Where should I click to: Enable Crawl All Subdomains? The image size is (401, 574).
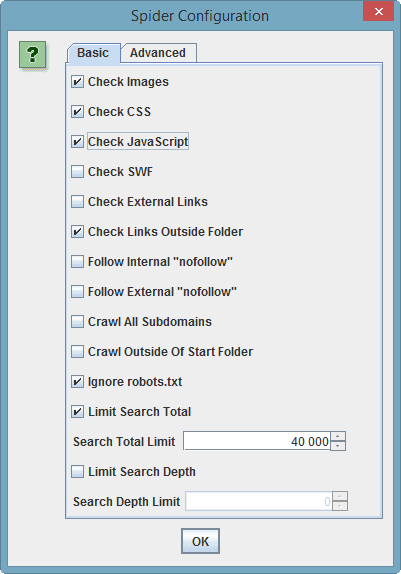[77, 322]
